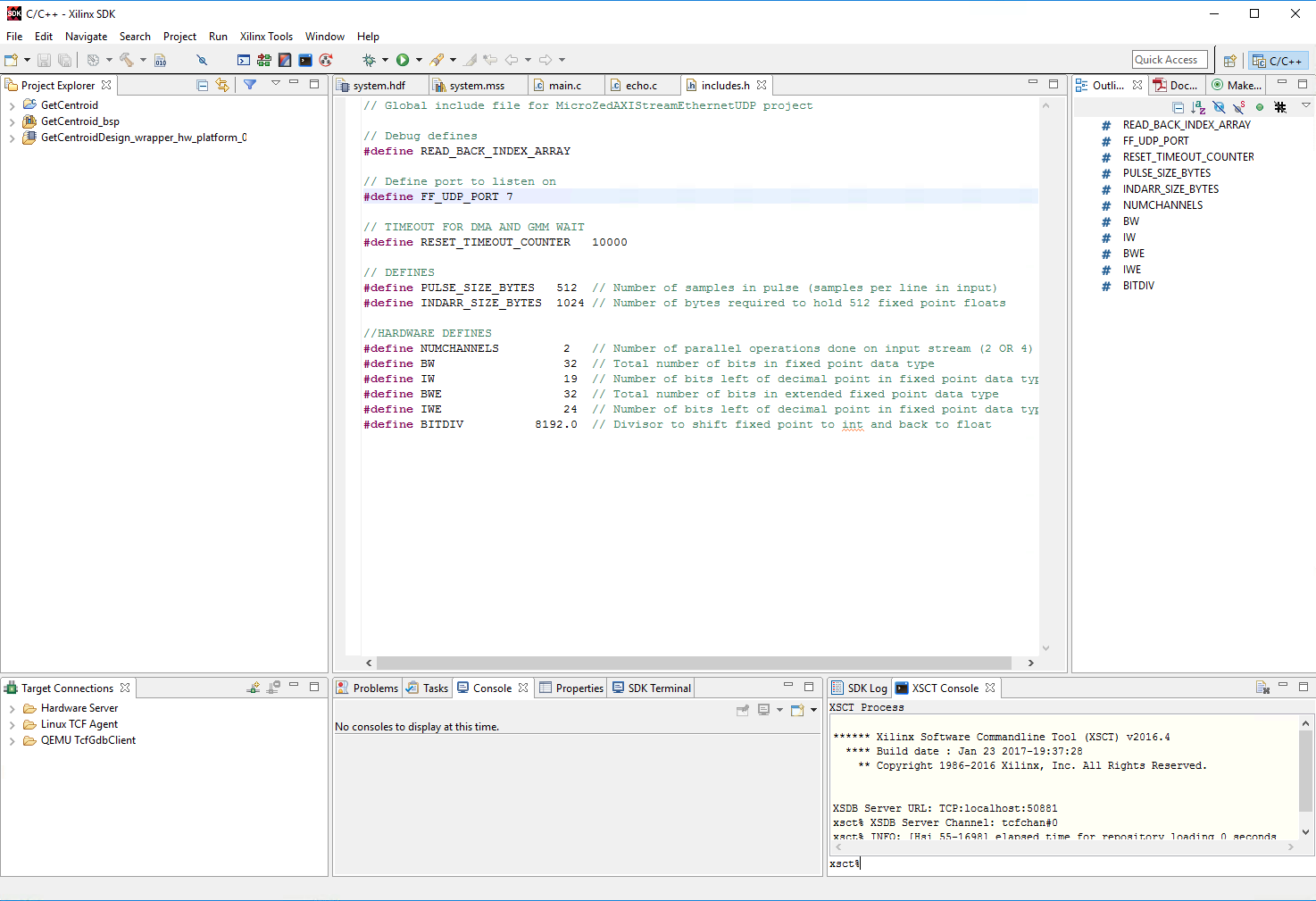
Task: Close the includes.h editor tab
Action: [x=762, y=85]
